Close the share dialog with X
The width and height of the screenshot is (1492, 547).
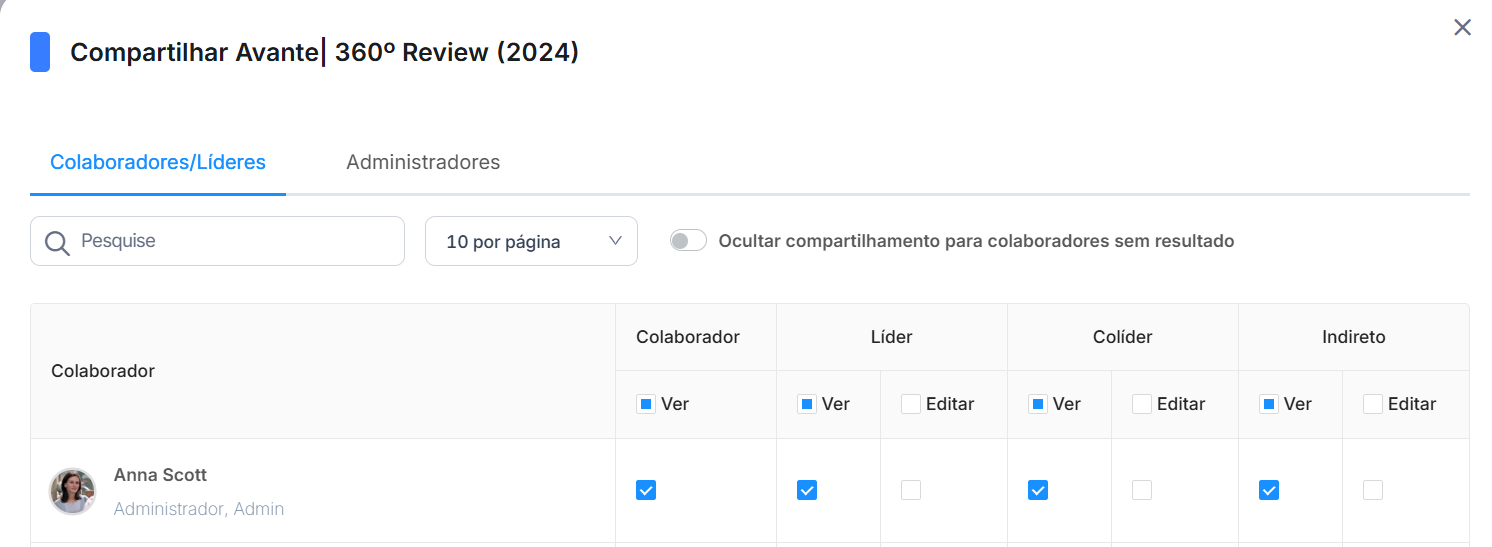(1462, 28)
